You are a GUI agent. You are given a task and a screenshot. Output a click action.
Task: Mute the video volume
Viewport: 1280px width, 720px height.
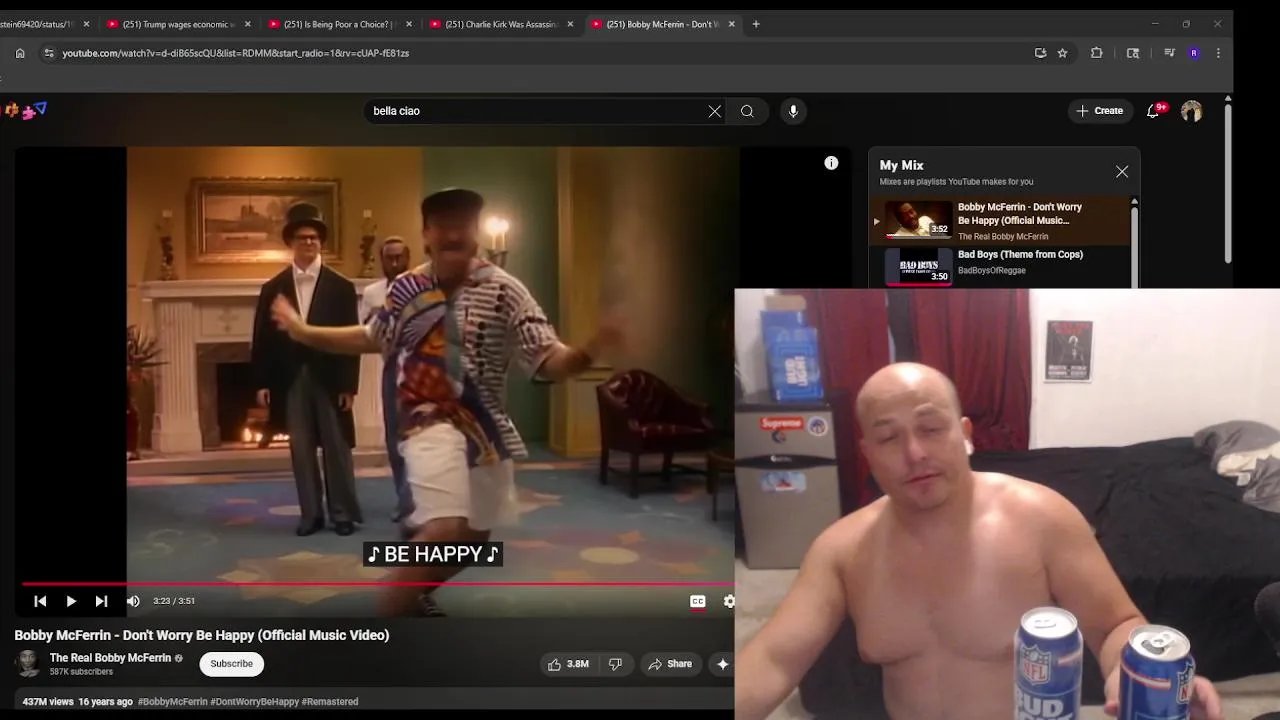[x=133, y=601]
